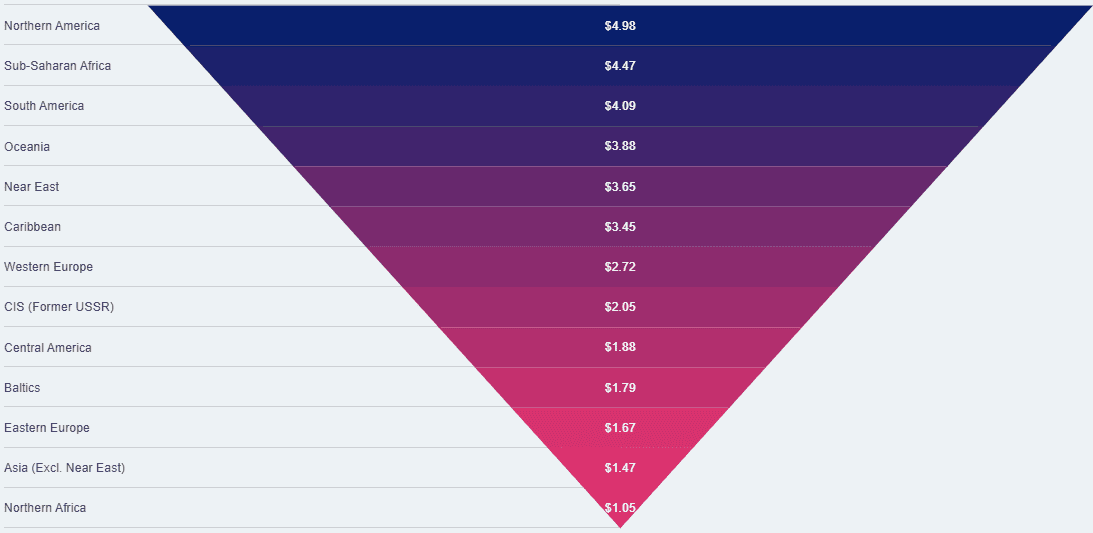
Task: Click the $2.72 funnel segment value
Action: (620, 267)
